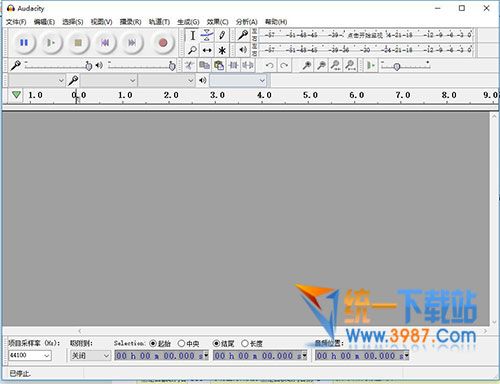The image size is (500, 384).
Task: Activate the Multi-tool asterisk icon
Action: (x=222, y=50)
